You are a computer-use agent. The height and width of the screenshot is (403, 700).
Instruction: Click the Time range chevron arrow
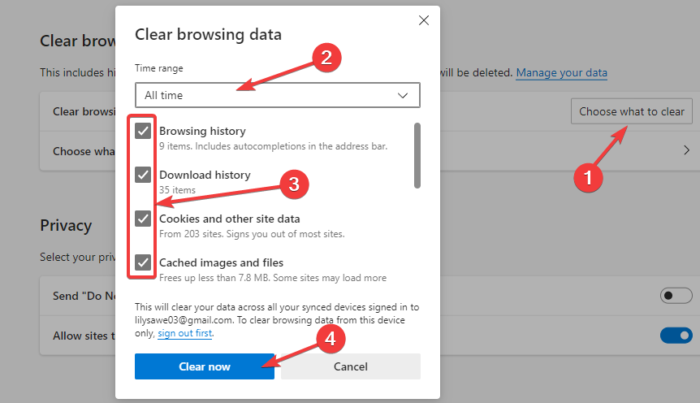coord(403,95)
